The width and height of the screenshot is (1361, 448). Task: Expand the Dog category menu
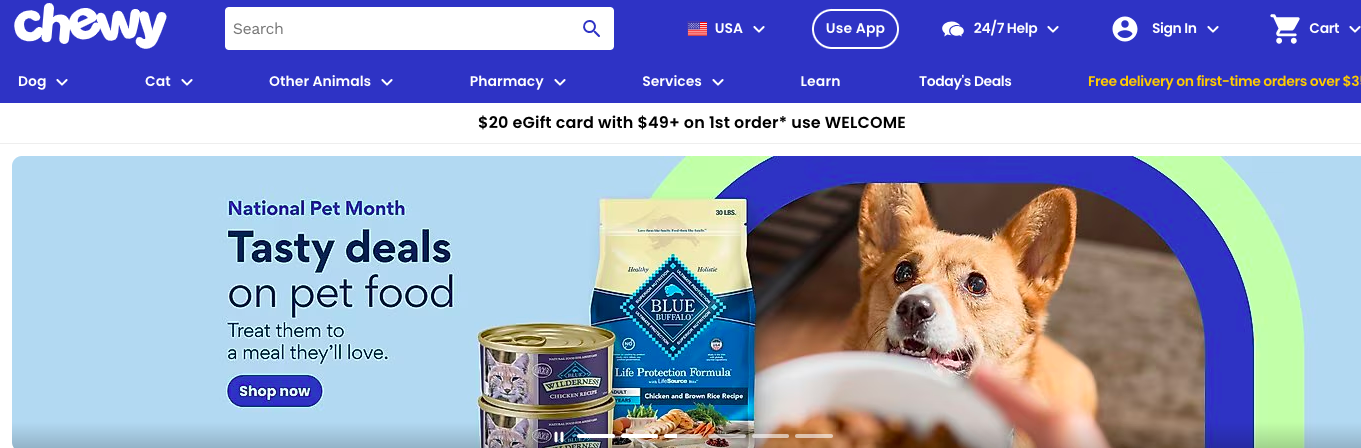[43, 81]
